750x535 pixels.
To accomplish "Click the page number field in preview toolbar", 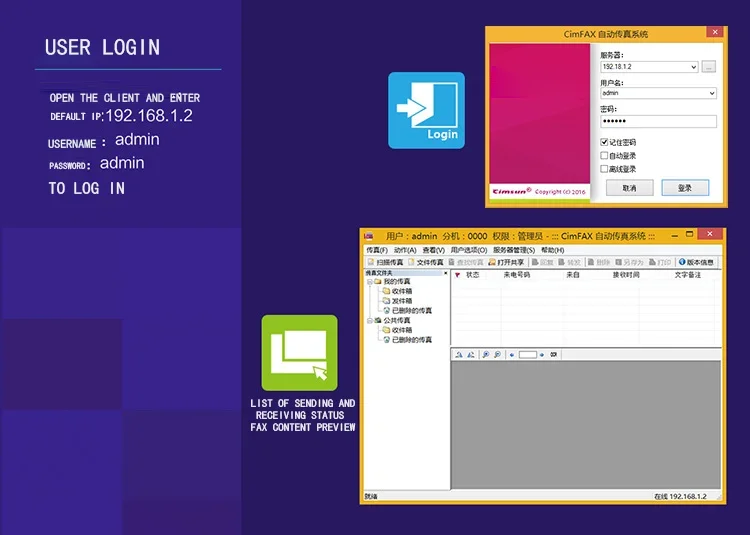I will (528, 355).
